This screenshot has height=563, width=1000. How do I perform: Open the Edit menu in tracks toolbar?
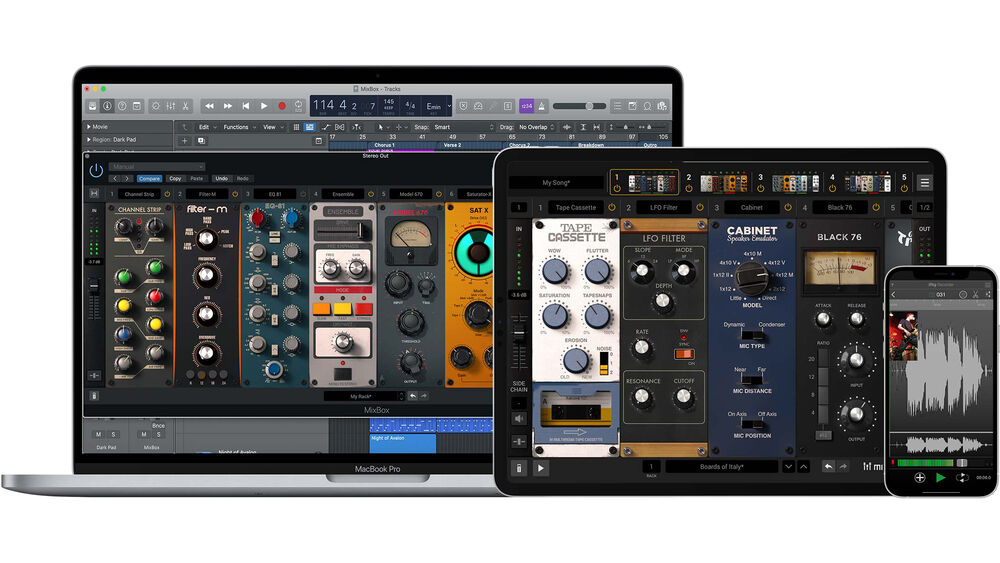click(x=205, y=127)
